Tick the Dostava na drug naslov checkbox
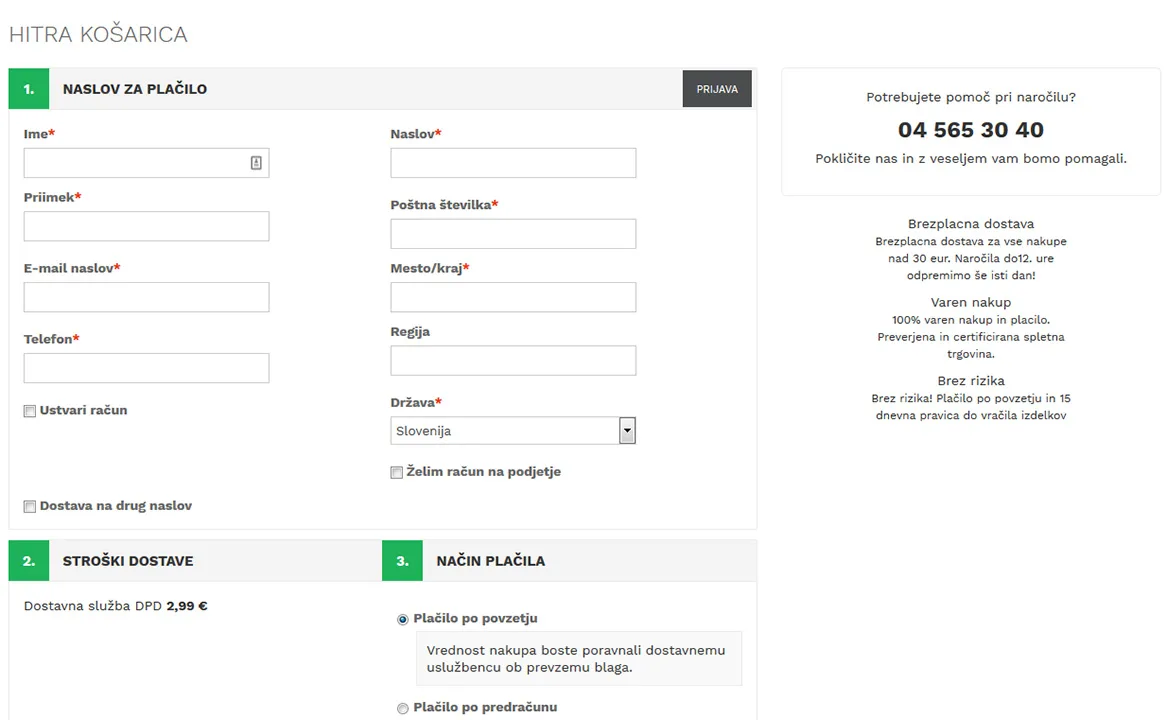The width and height of the screenshot is (1170, 720). coord(30,507)
